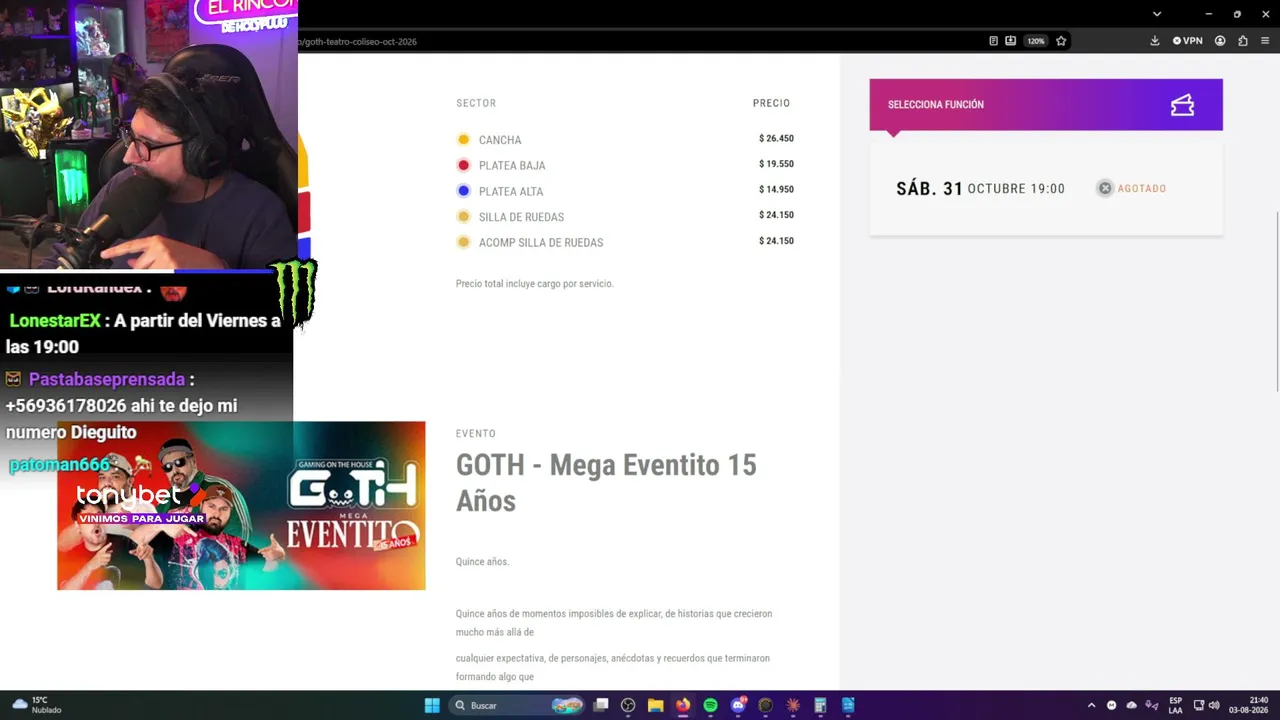Open Task View from taskbar

point(601,705)
